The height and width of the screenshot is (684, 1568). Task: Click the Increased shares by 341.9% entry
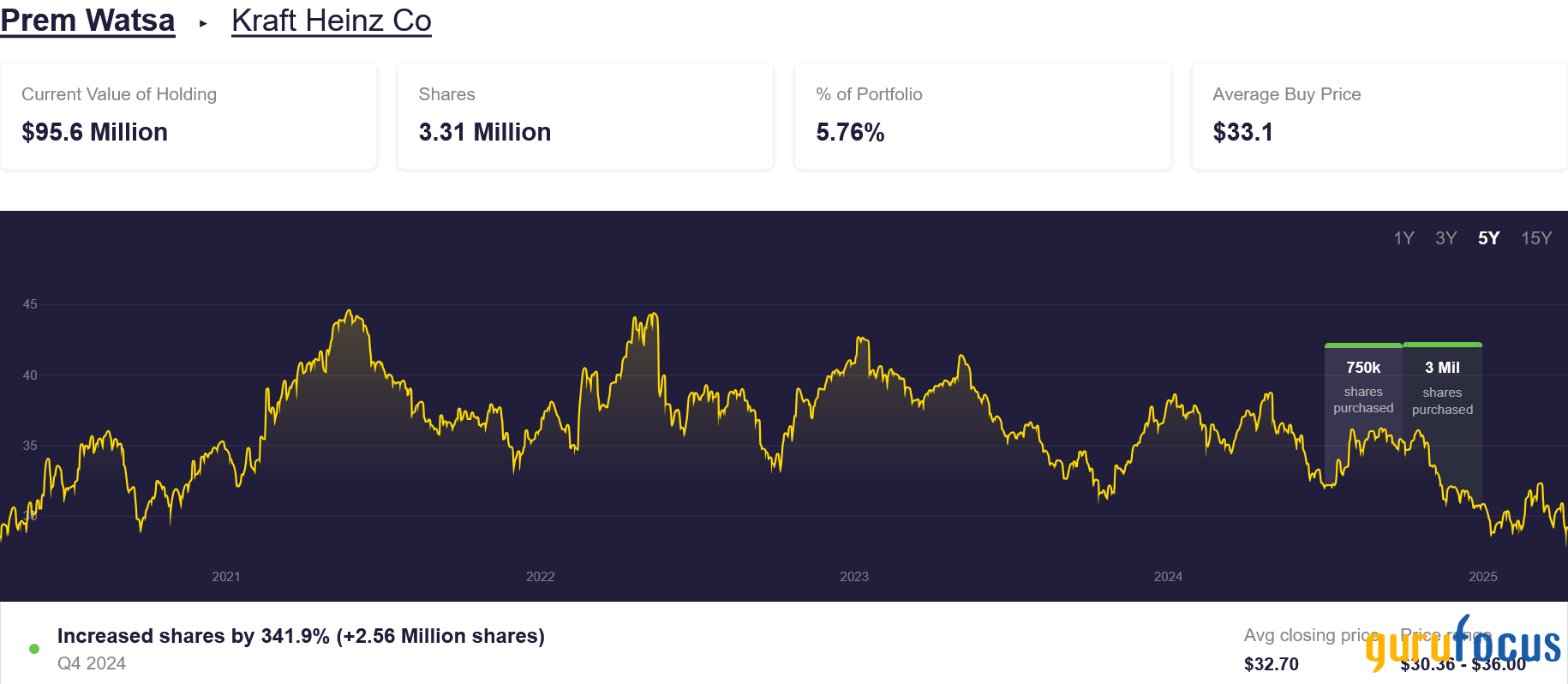click(x=301, y=636)
